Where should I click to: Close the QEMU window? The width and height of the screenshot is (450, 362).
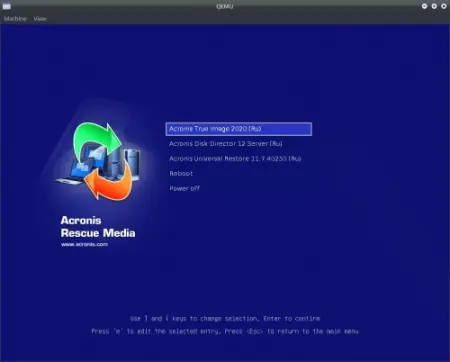coord(444,6)
